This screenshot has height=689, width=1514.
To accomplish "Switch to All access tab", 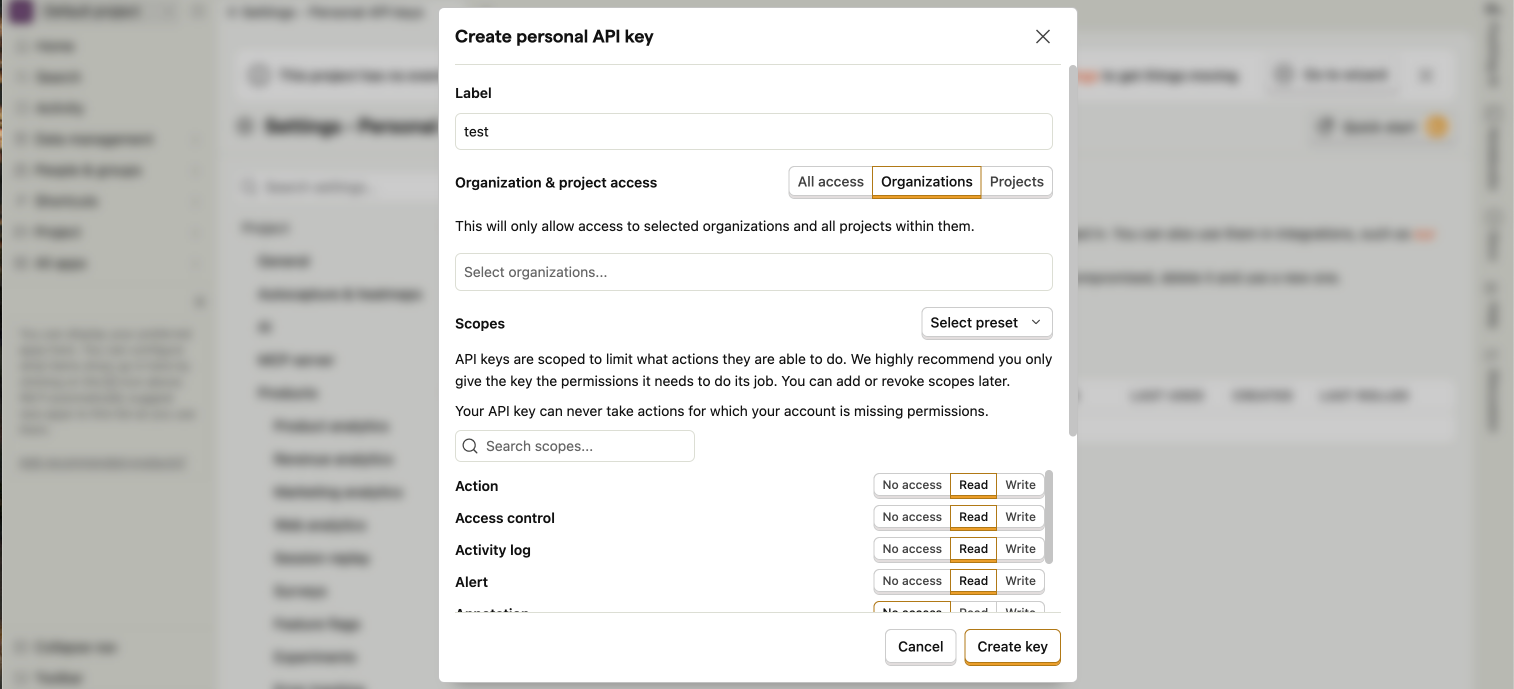I will 830,182.
